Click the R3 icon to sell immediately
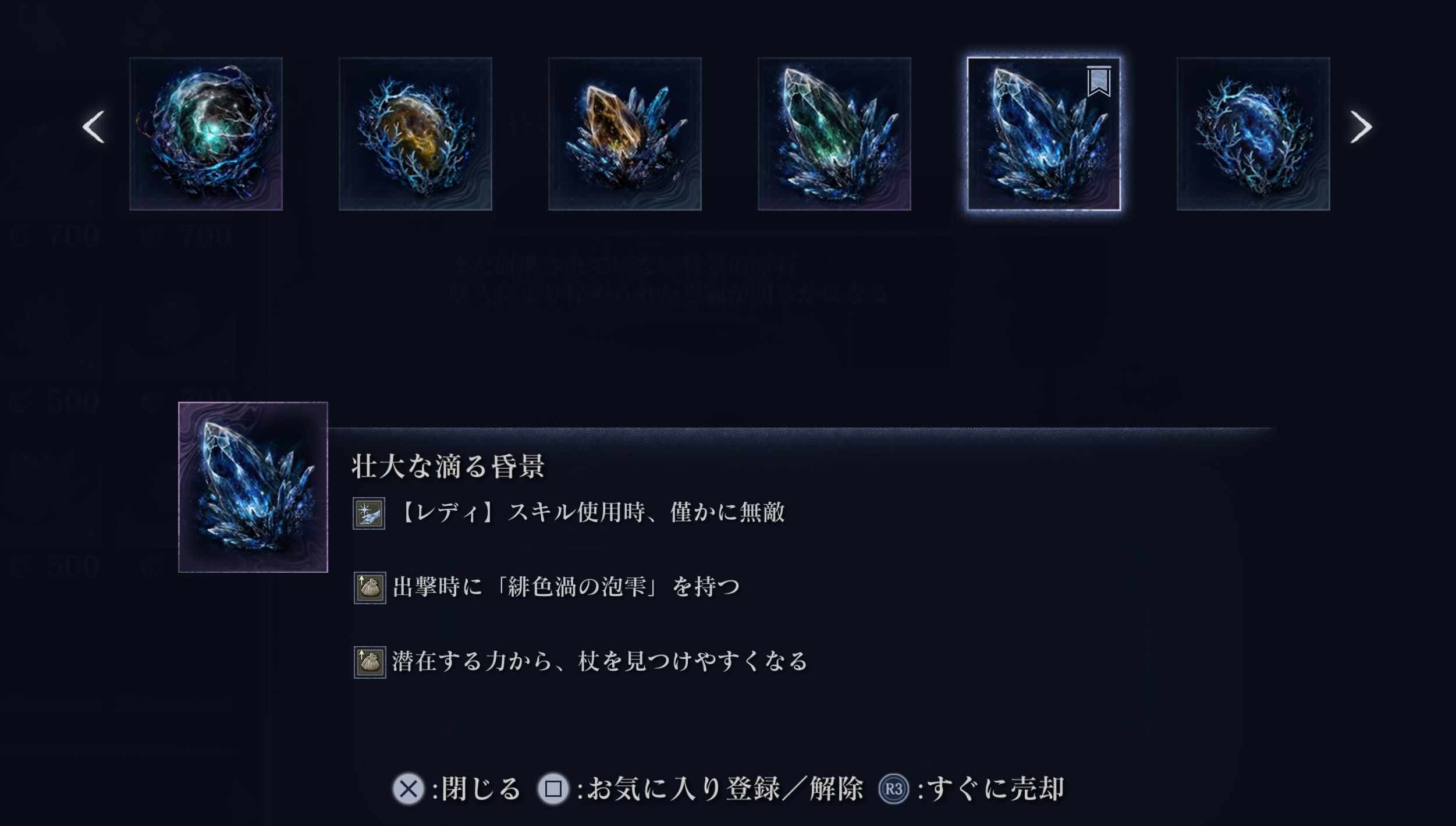 (x=893, y=789)
